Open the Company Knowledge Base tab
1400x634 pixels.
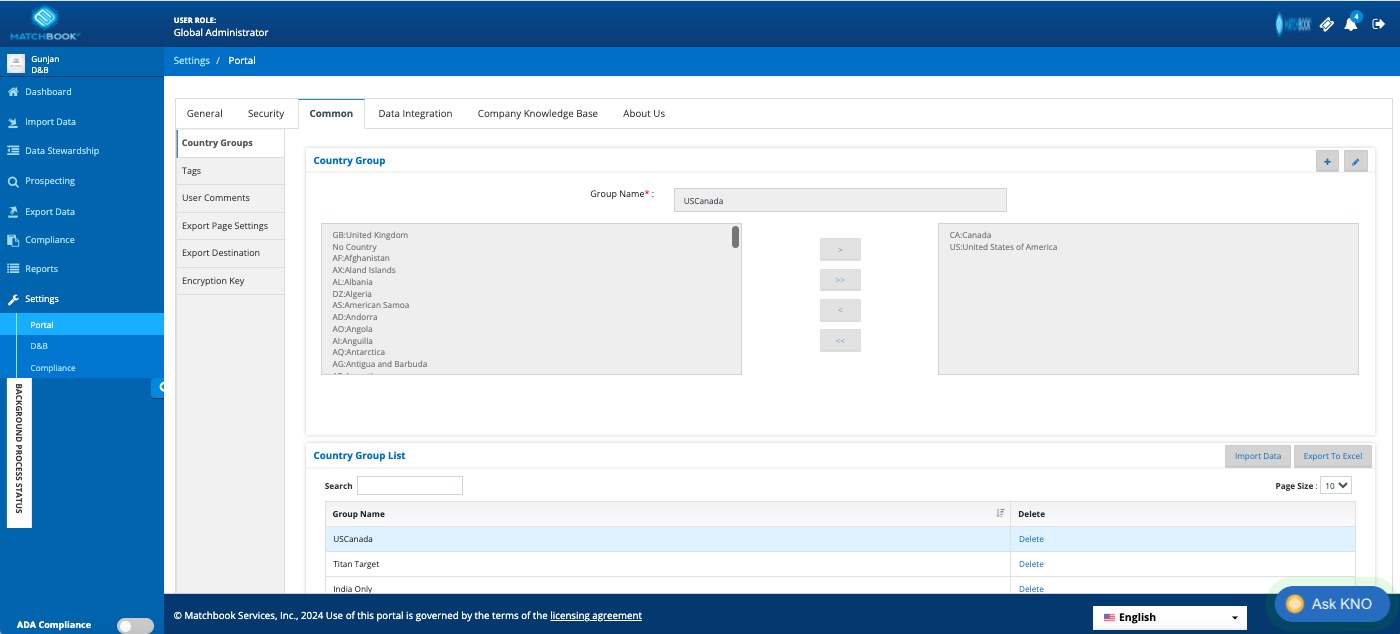[538, 114]
